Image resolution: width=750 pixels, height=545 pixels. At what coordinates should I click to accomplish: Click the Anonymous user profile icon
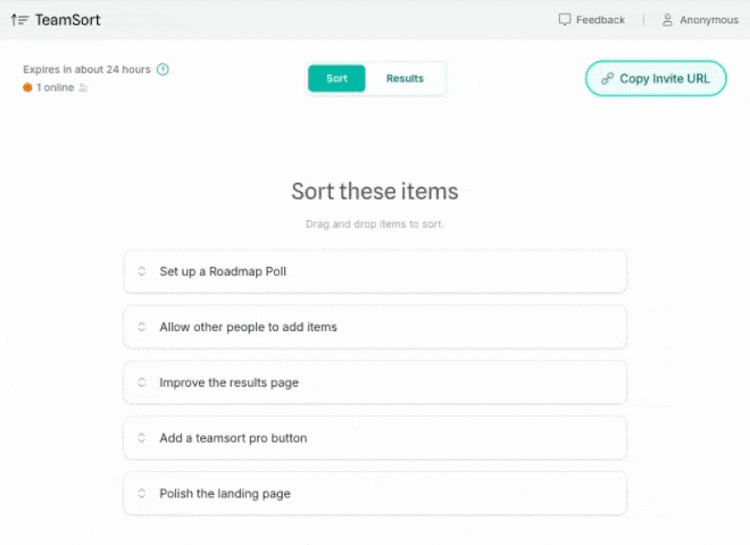click(667, 19)
